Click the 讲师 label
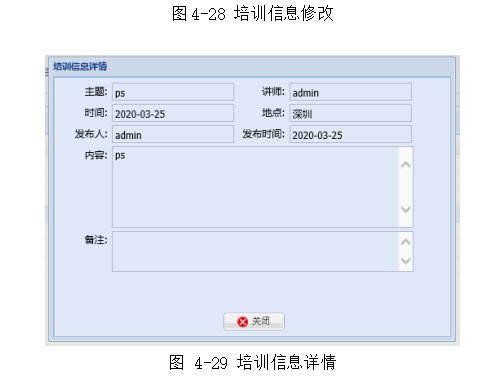 (x=273, y=92)
